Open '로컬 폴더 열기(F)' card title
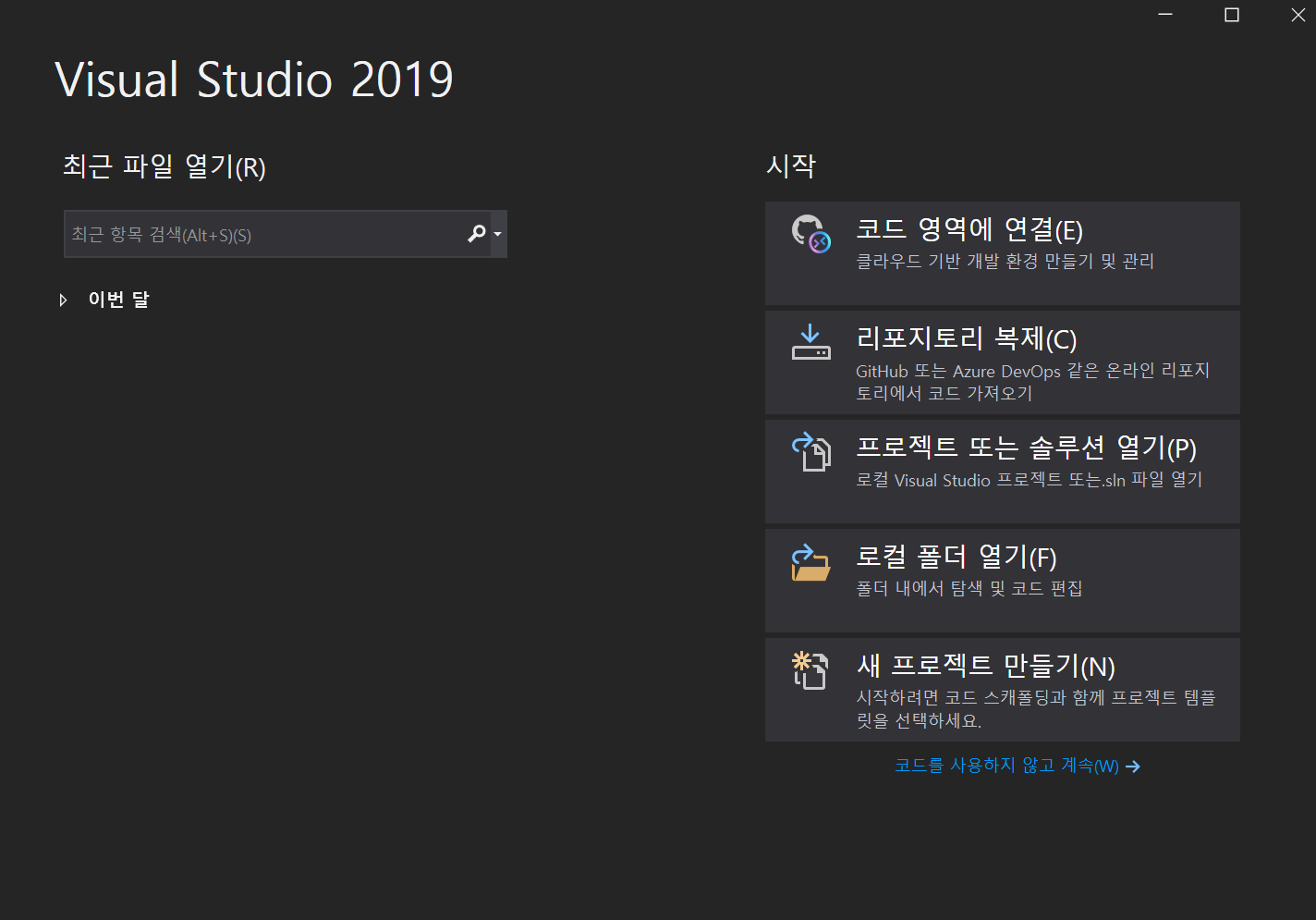1316x920 pixels. 957,557
